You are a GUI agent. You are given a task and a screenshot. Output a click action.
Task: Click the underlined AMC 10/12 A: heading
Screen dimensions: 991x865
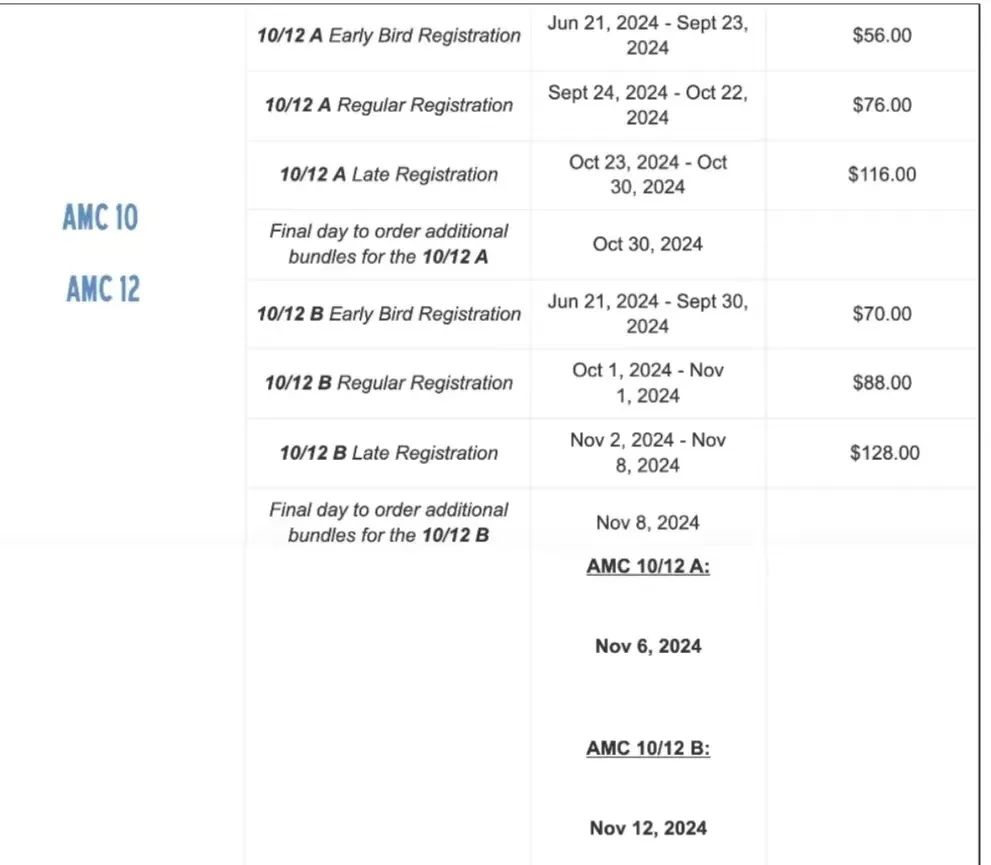[x=648, y=566]
